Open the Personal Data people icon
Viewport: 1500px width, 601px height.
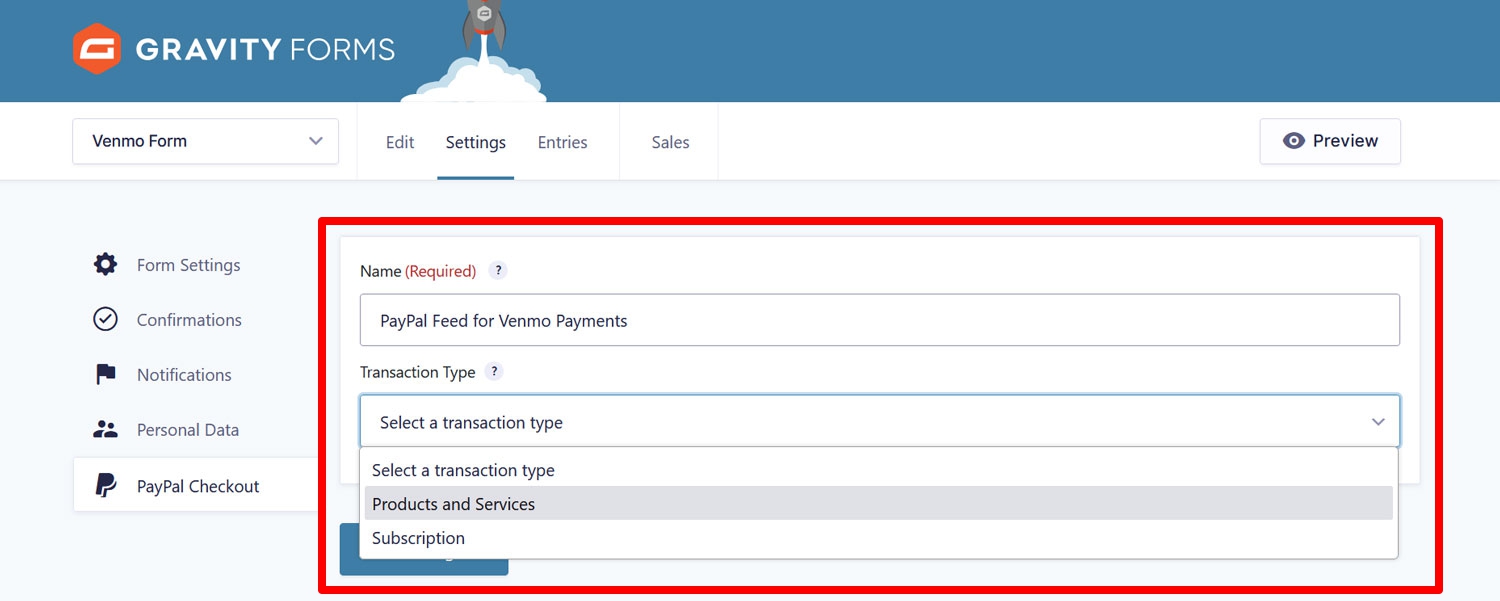tap(105, 430)
